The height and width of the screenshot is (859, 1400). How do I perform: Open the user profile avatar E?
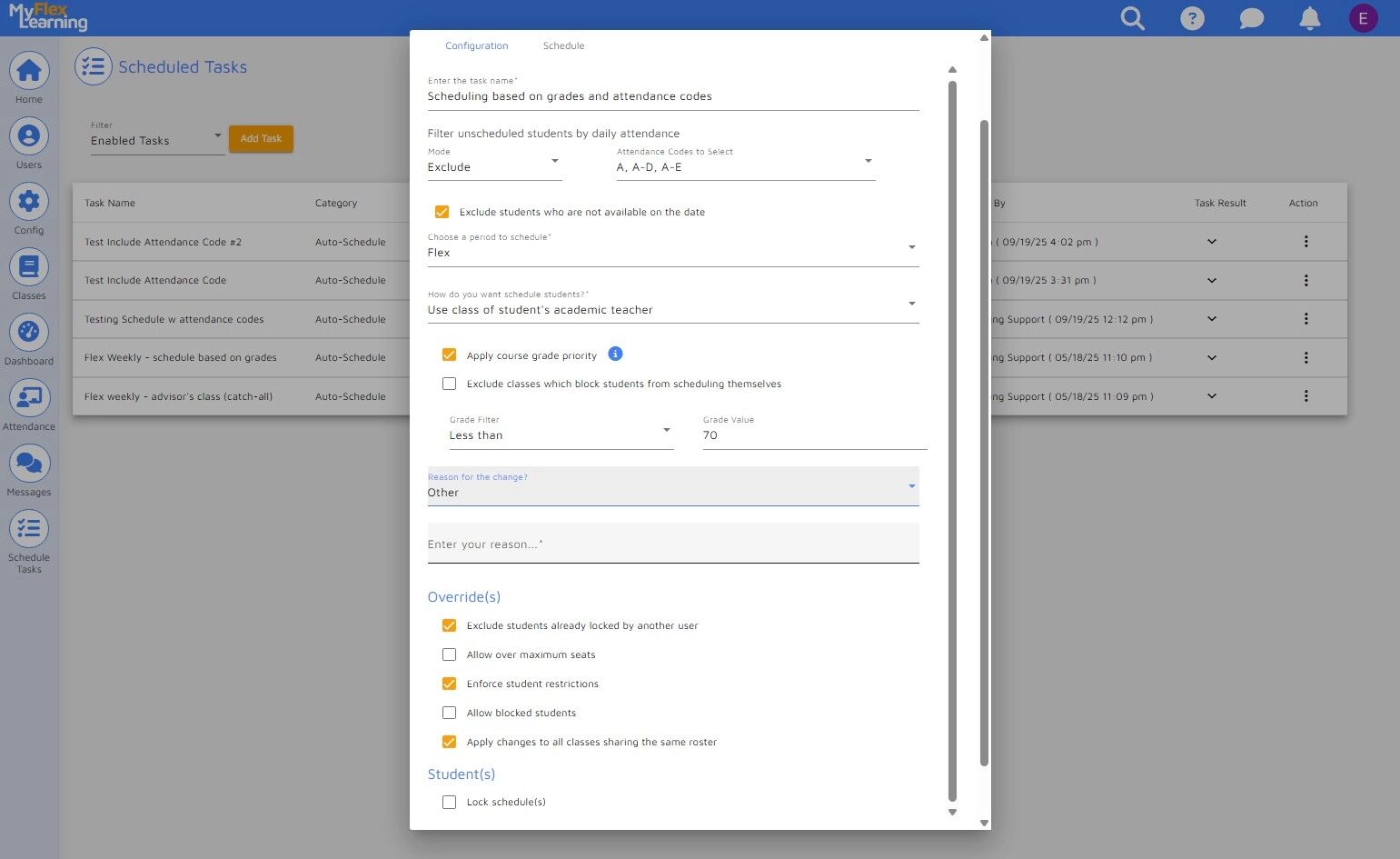click(x=1363, y=18)
